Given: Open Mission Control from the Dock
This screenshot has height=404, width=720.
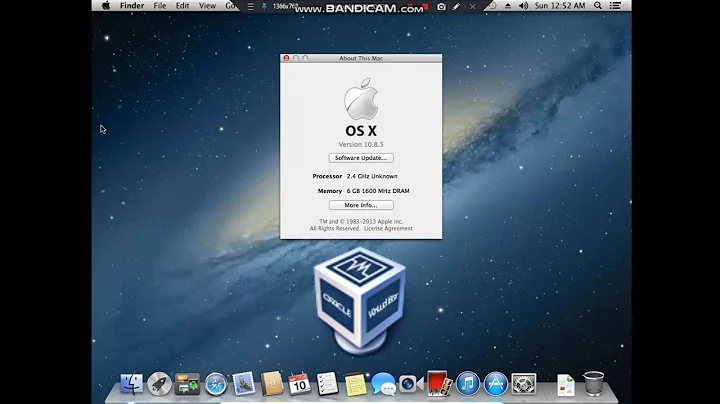Looking at the screenshot, I should click(187, 384).
